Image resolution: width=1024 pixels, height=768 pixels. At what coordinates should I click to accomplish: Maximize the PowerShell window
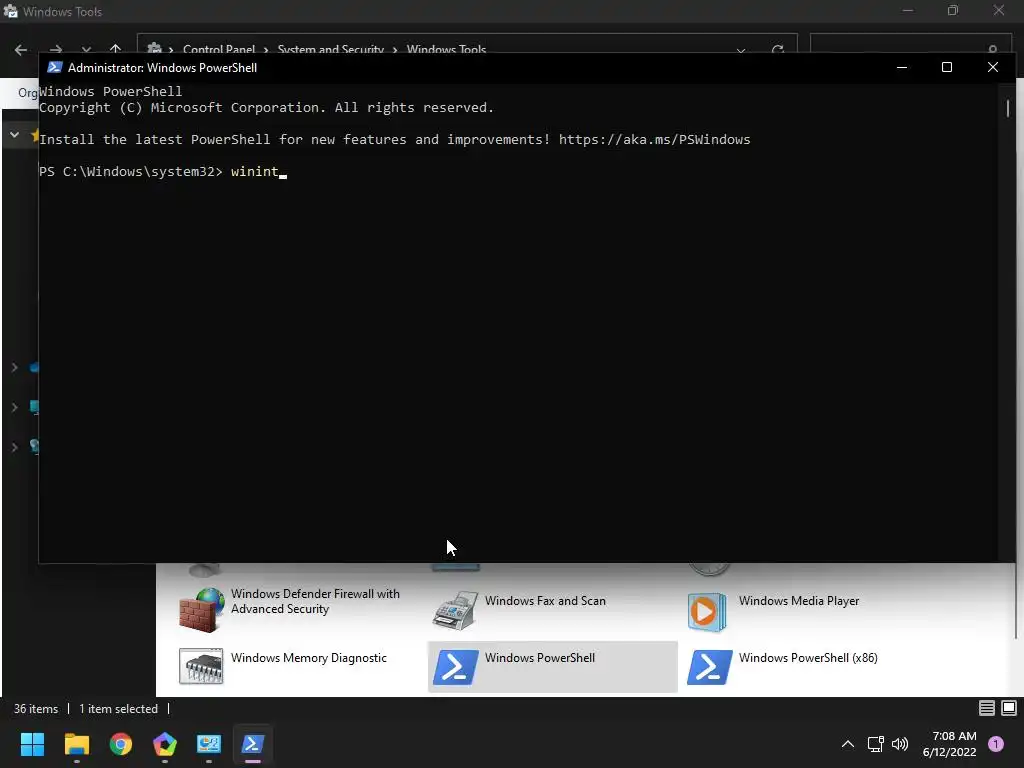click(947, 67)
